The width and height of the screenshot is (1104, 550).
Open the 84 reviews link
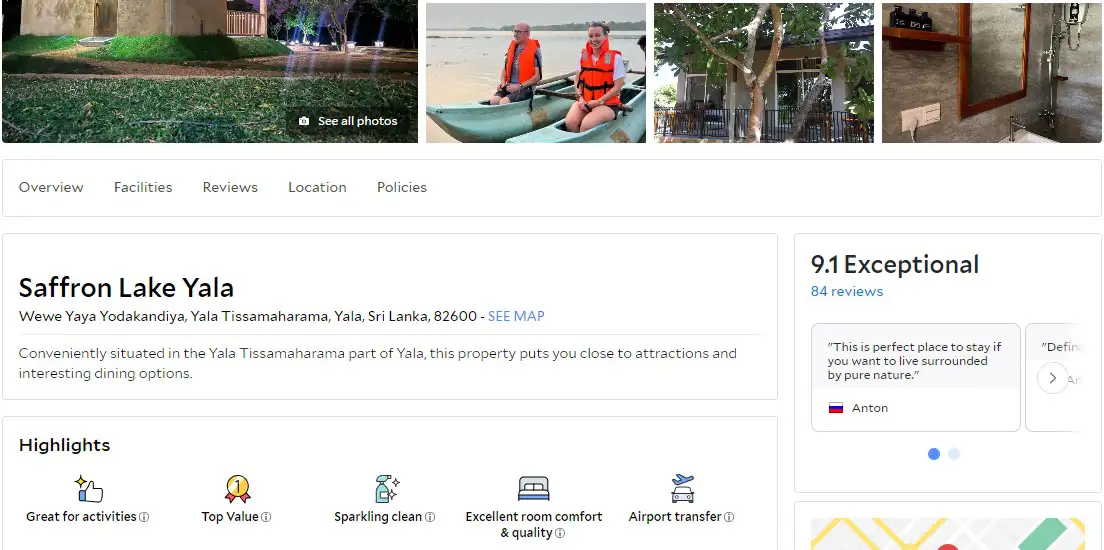(847, 291)
